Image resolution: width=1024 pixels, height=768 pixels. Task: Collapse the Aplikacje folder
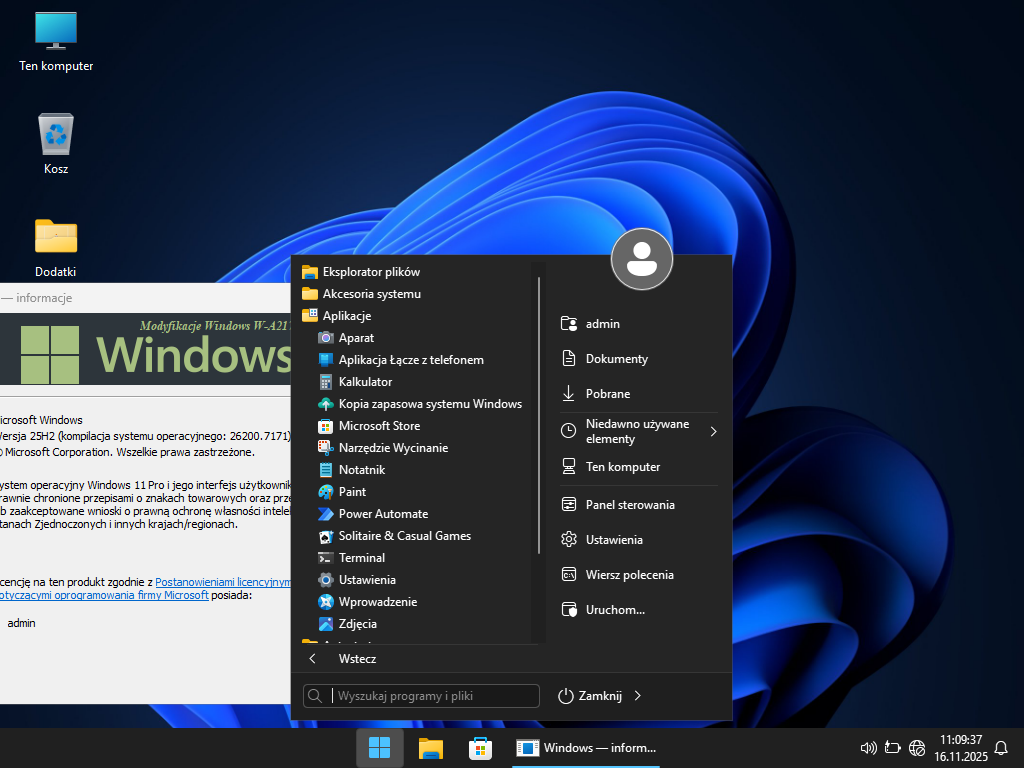346,316
